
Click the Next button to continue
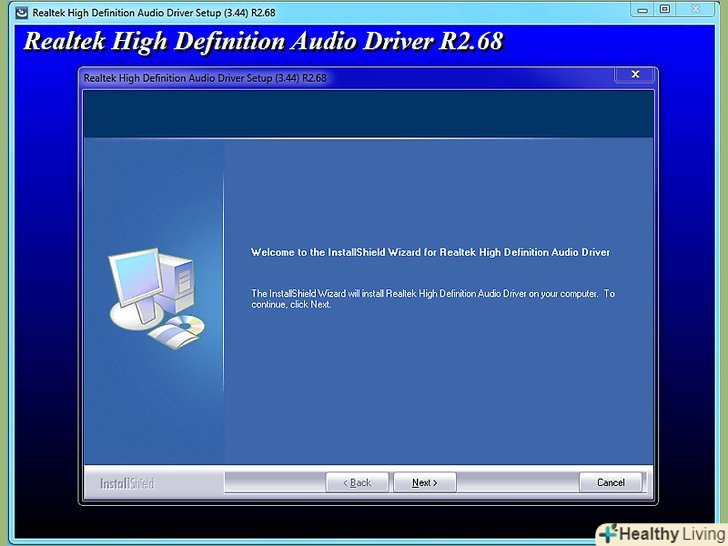point(424,482)
